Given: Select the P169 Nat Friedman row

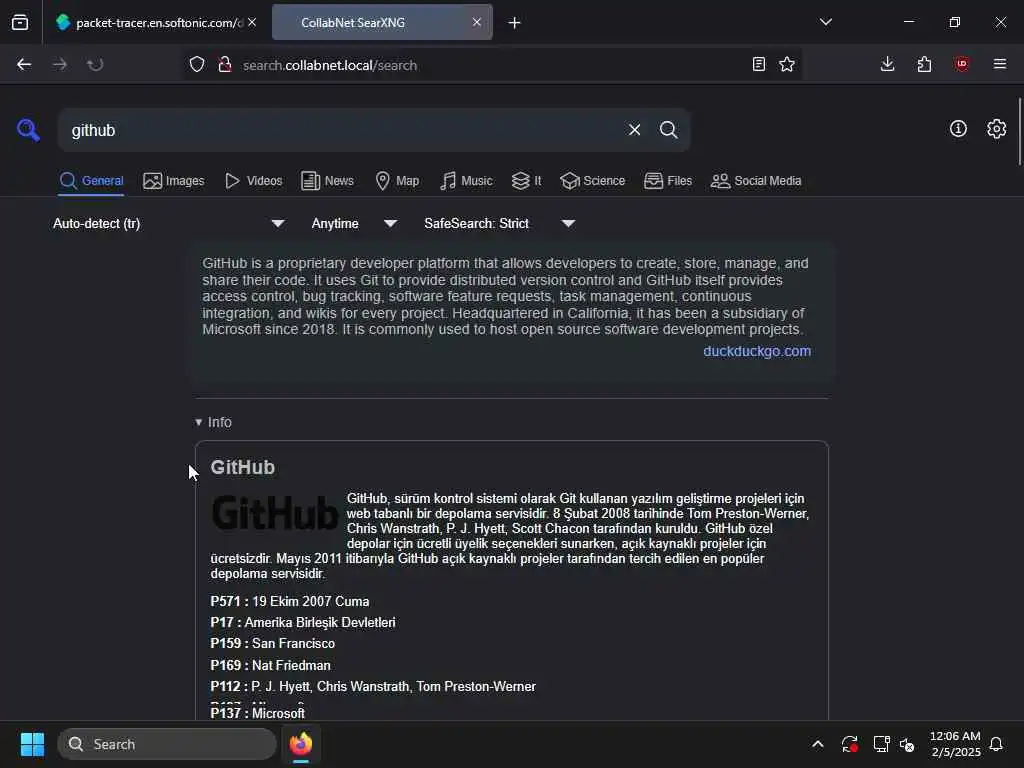Looking at the screenshot, I should (270, 665).
